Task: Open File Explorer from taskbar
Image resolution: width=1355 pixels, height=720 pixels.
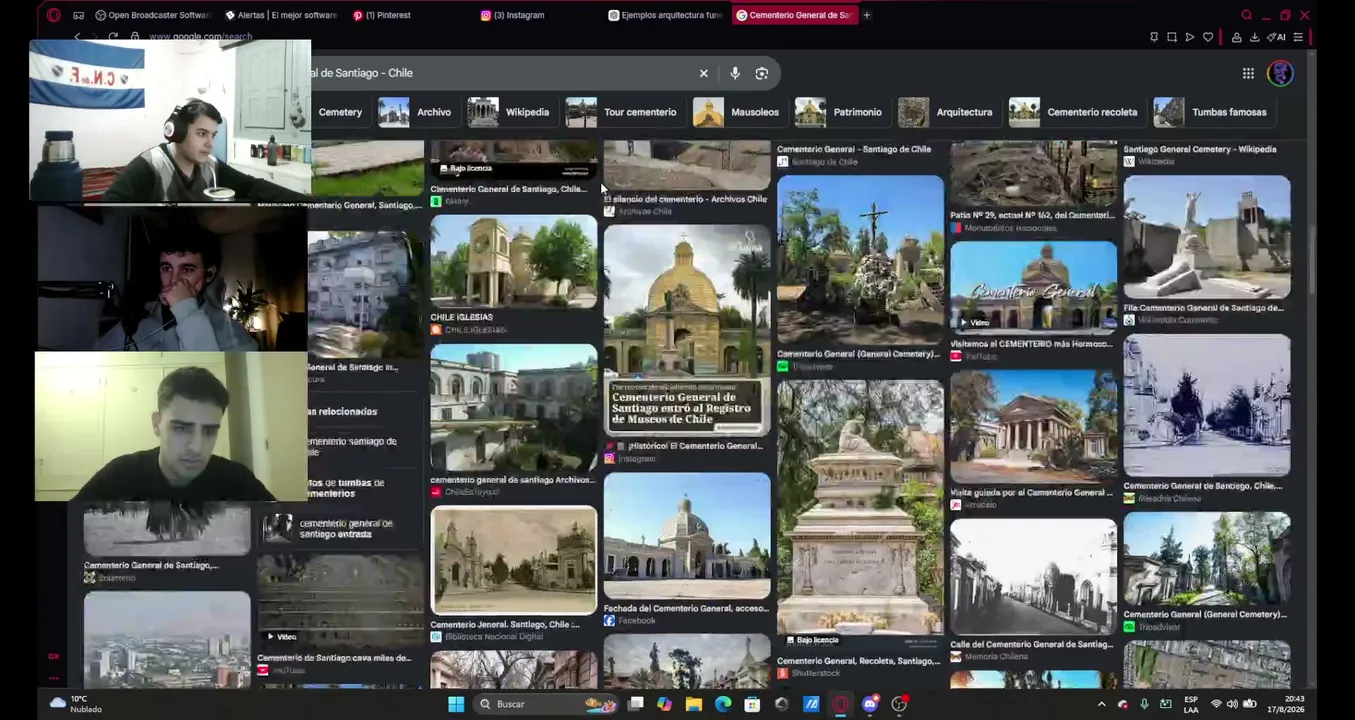Action: click(693, 704)
